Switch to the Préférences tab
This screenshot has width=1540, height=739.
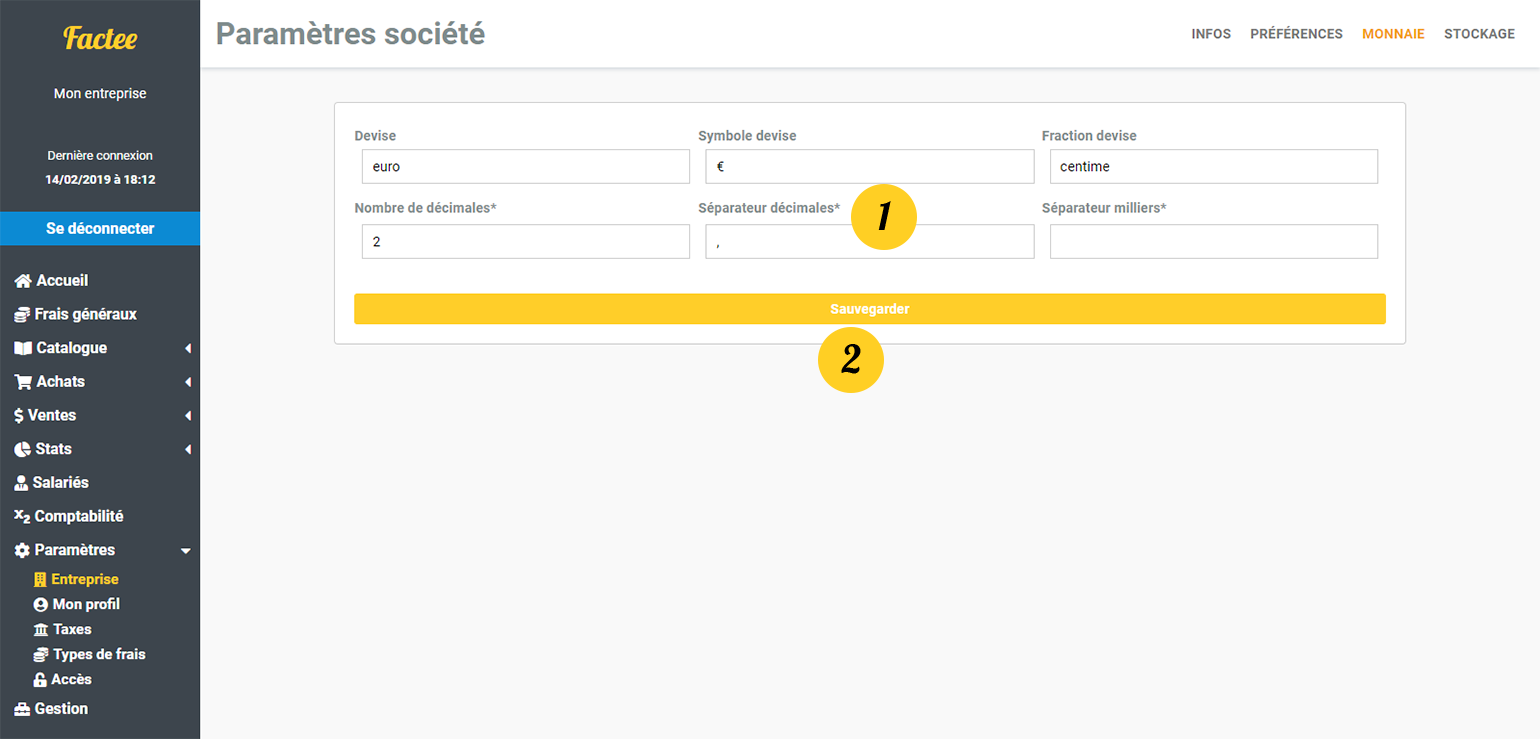pos(1296,34)
